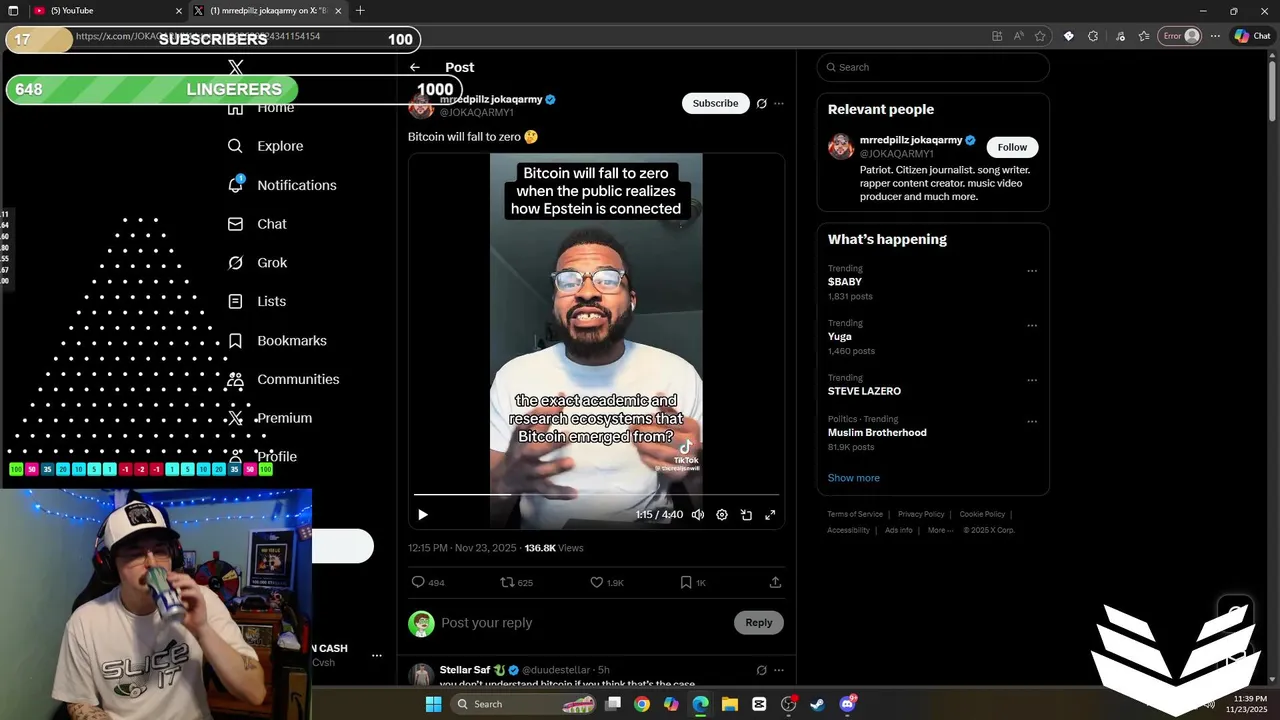Open more options for the post
The image size is (1280, 720).
[779, 103]
